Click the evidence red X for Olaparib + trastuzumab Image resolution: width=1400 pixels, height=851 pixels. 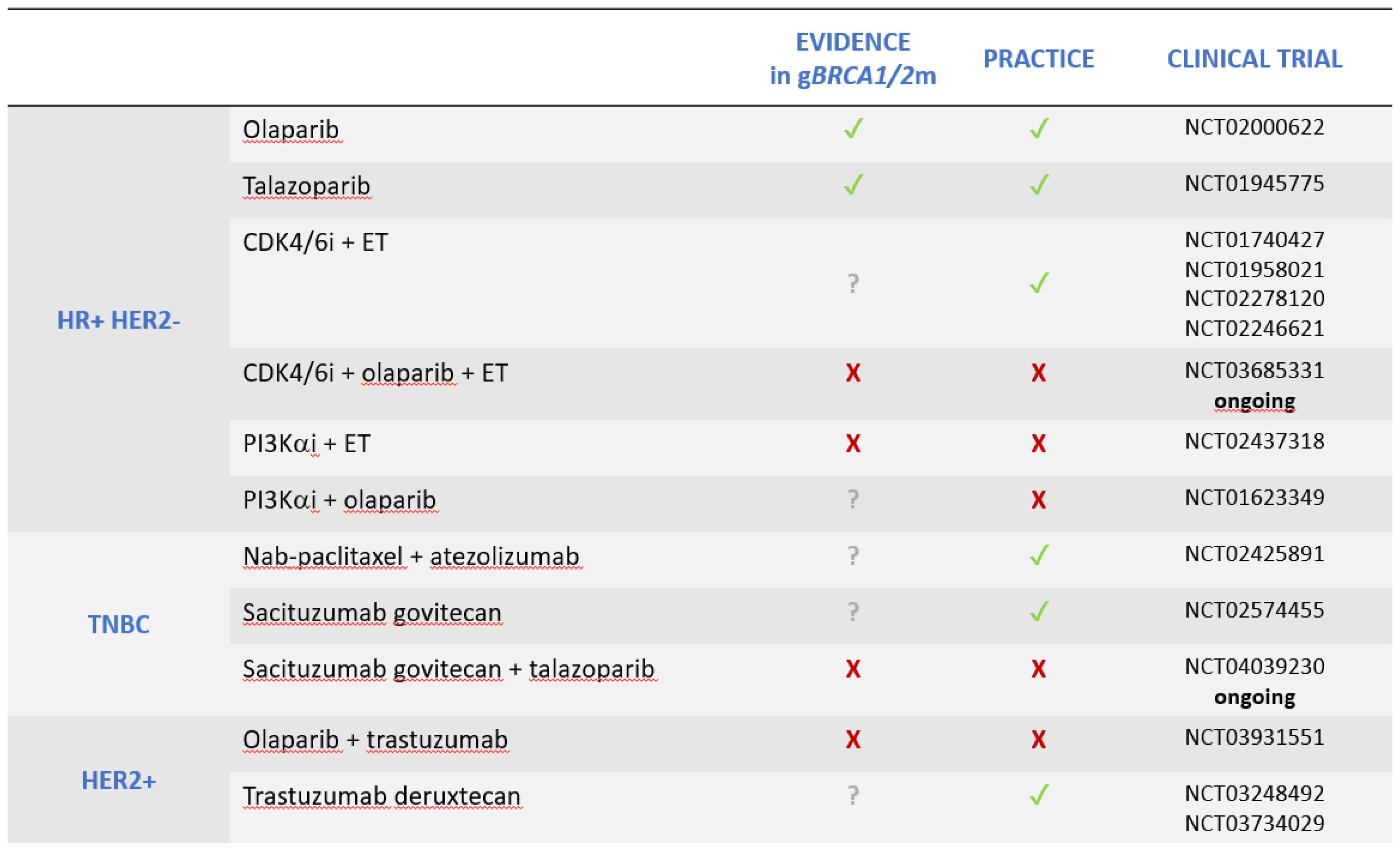coord(853,740)
